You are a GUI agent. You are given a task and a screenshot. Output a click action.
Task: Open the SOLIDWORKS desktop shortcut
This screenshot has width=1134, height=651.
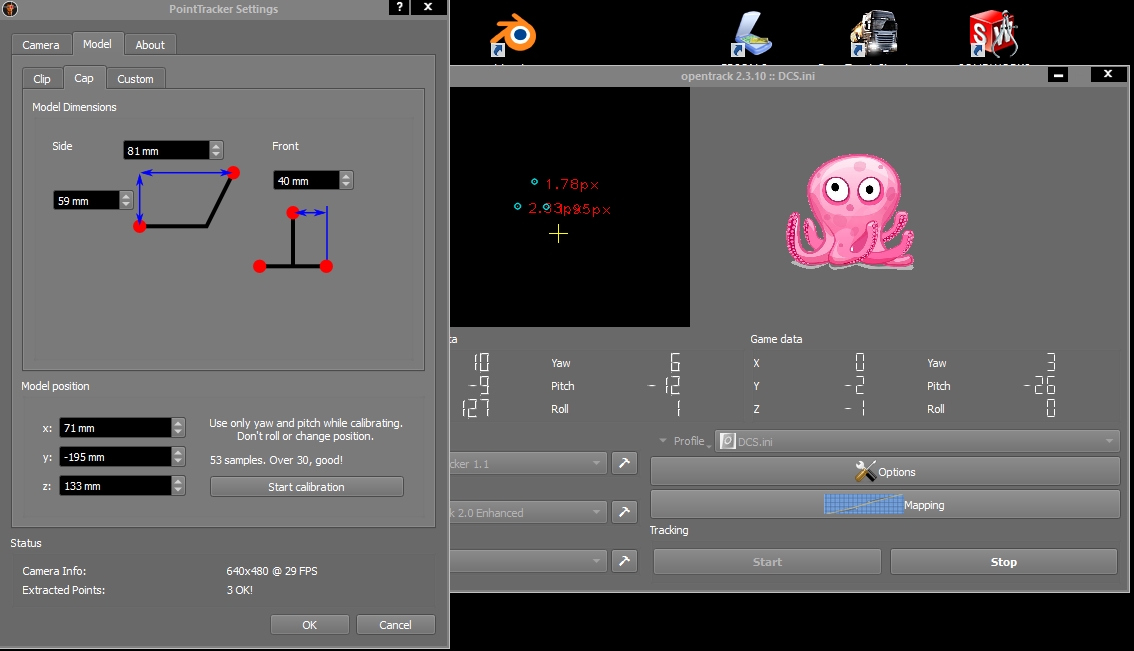991,33
